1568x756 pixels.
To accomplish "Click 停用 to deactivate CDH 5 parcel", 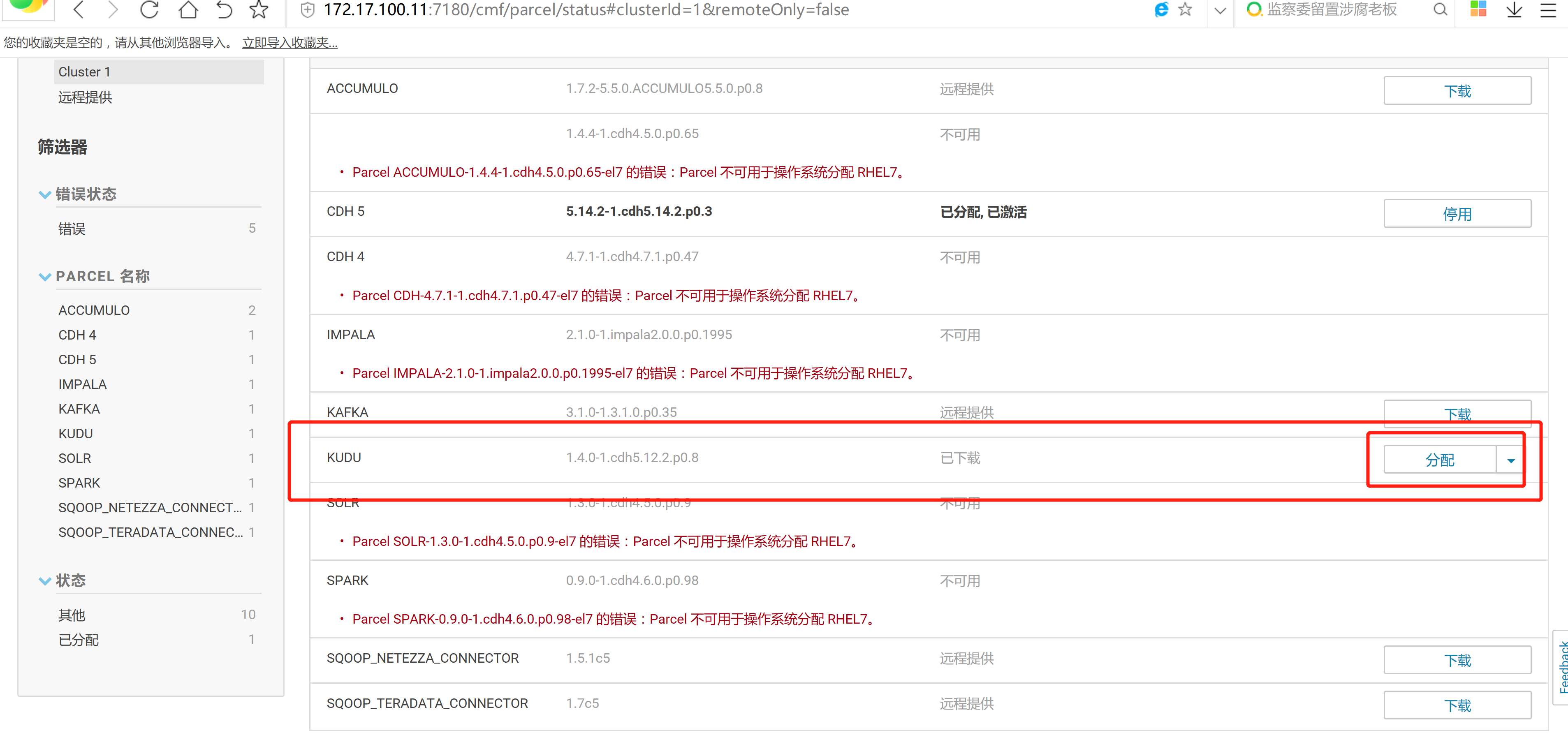I will point(1457,214).
